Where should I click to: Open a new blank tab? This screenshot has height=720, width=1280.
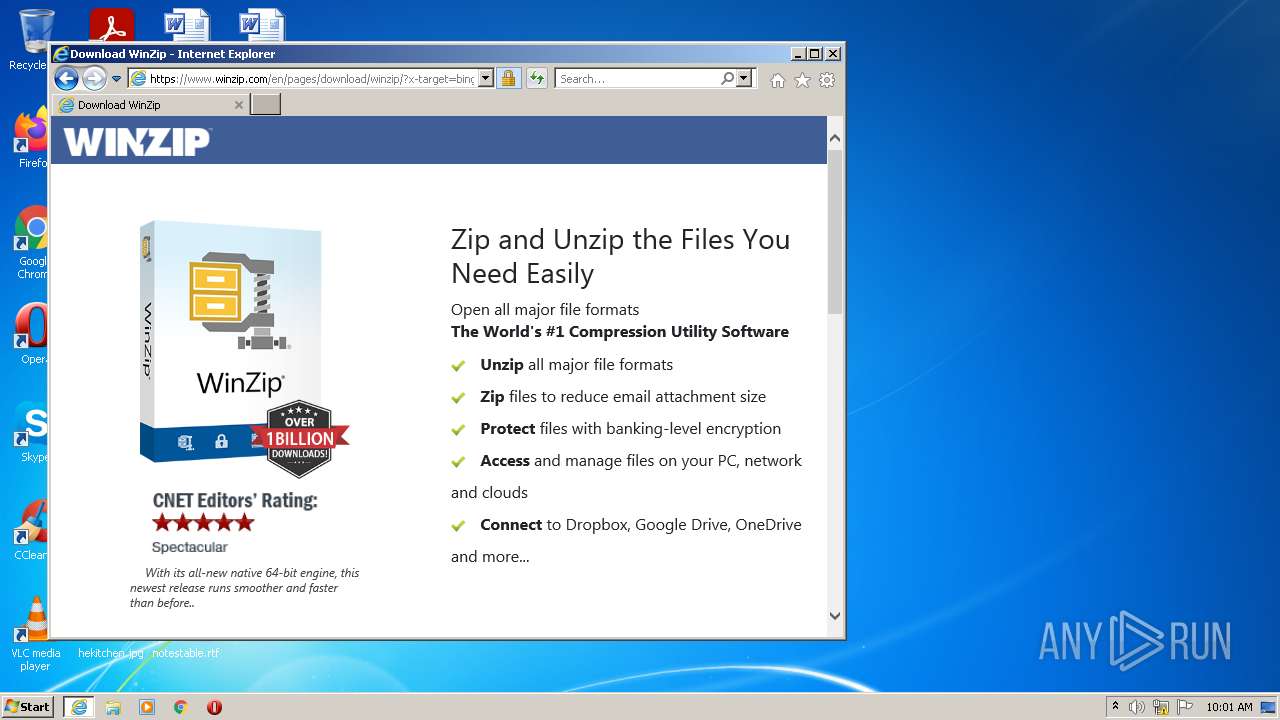point(265,105)
